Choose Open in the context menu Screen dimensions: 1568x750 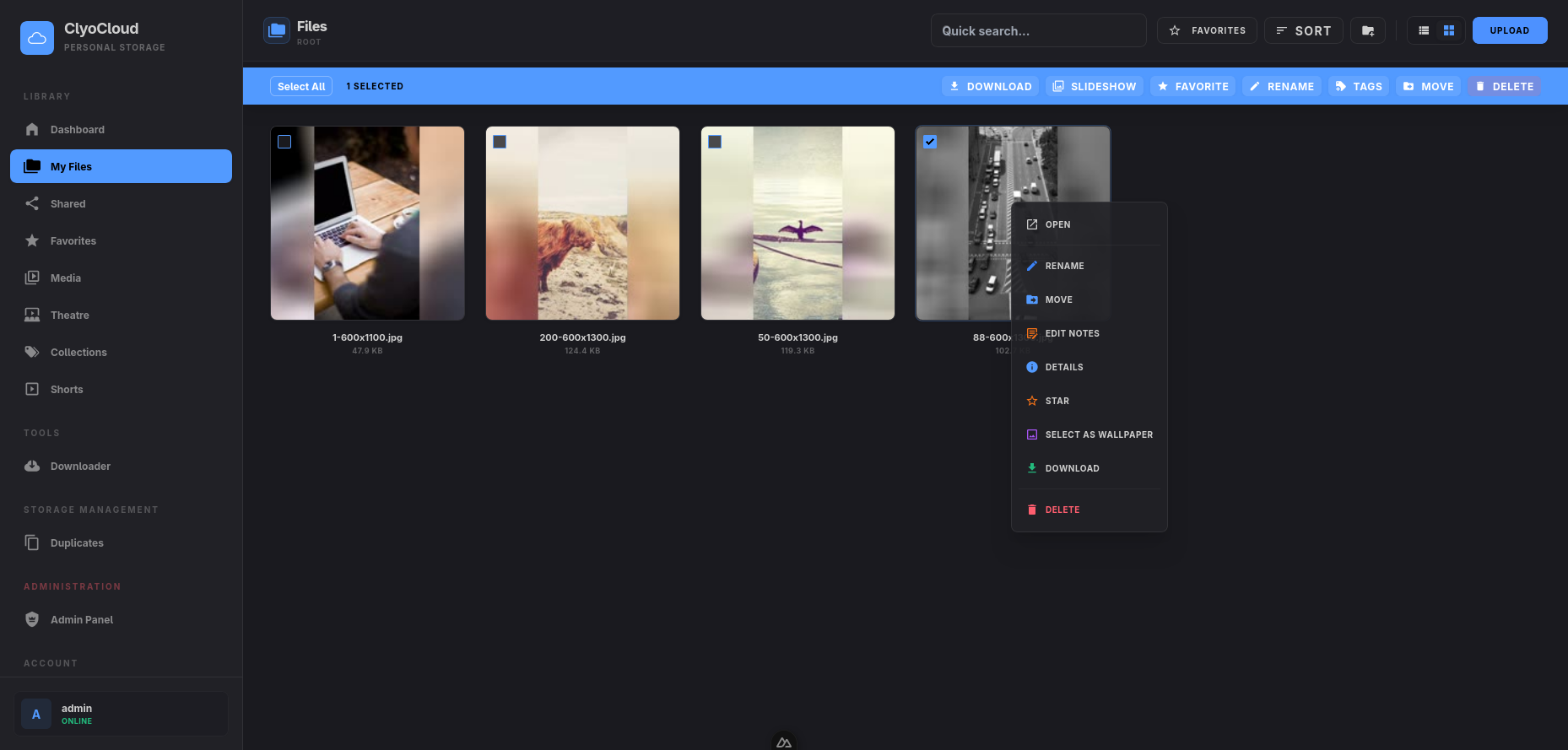tap(1089, 224)
